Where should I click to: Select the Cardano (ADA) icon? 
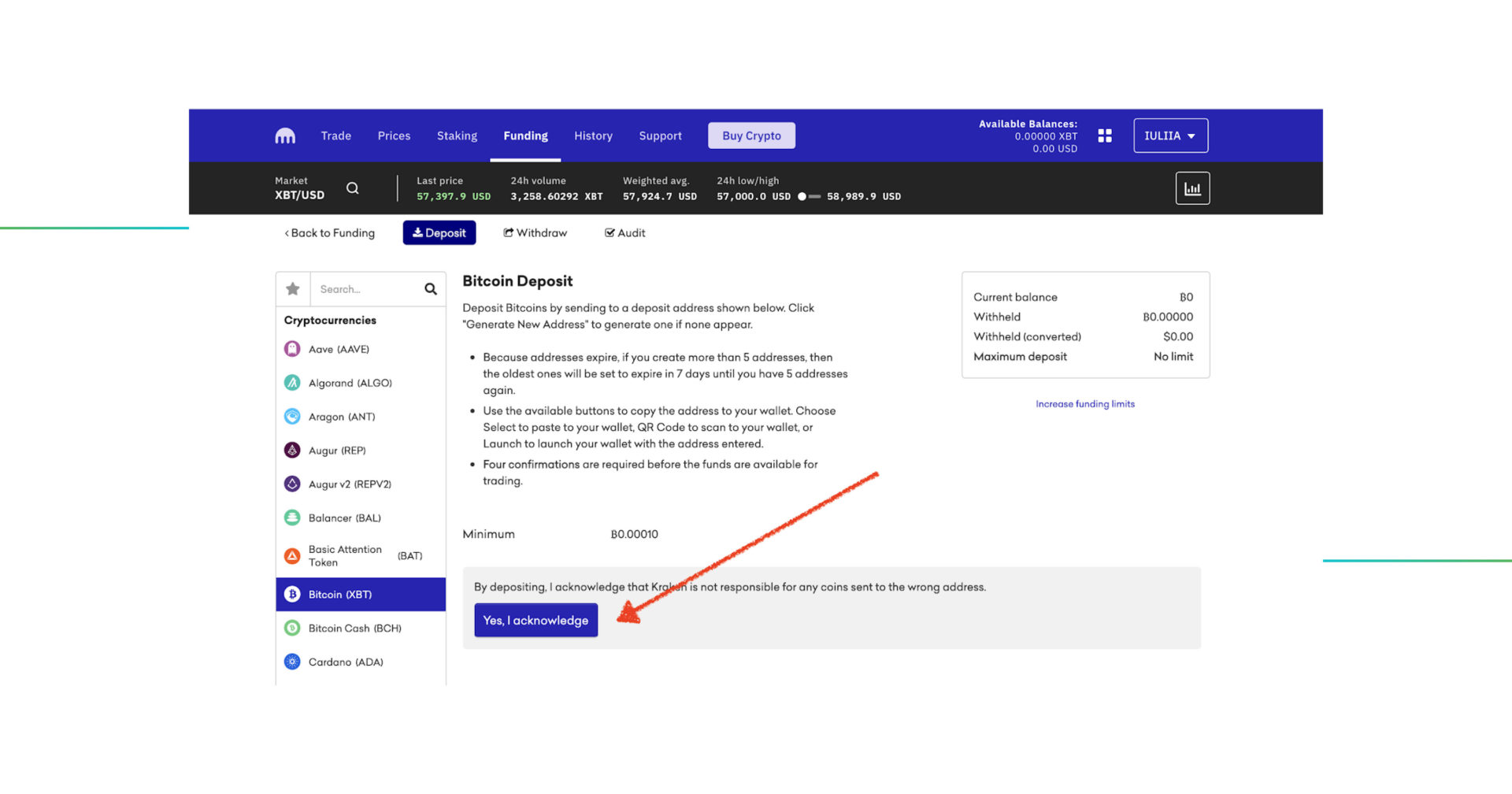[291, 662]
